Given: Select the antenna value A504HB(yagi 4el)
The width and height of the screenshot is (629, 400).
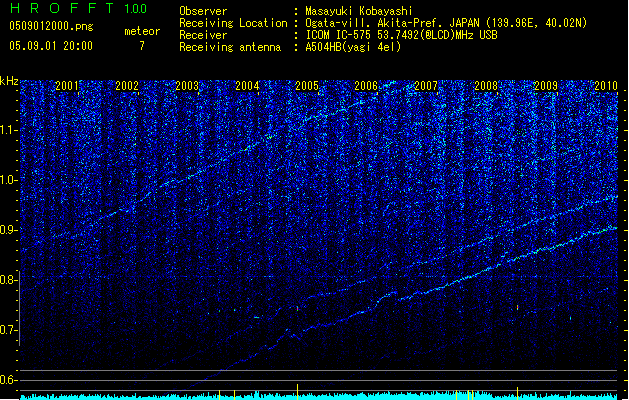Looking at the screenshot, I should [x=353, y=47].
